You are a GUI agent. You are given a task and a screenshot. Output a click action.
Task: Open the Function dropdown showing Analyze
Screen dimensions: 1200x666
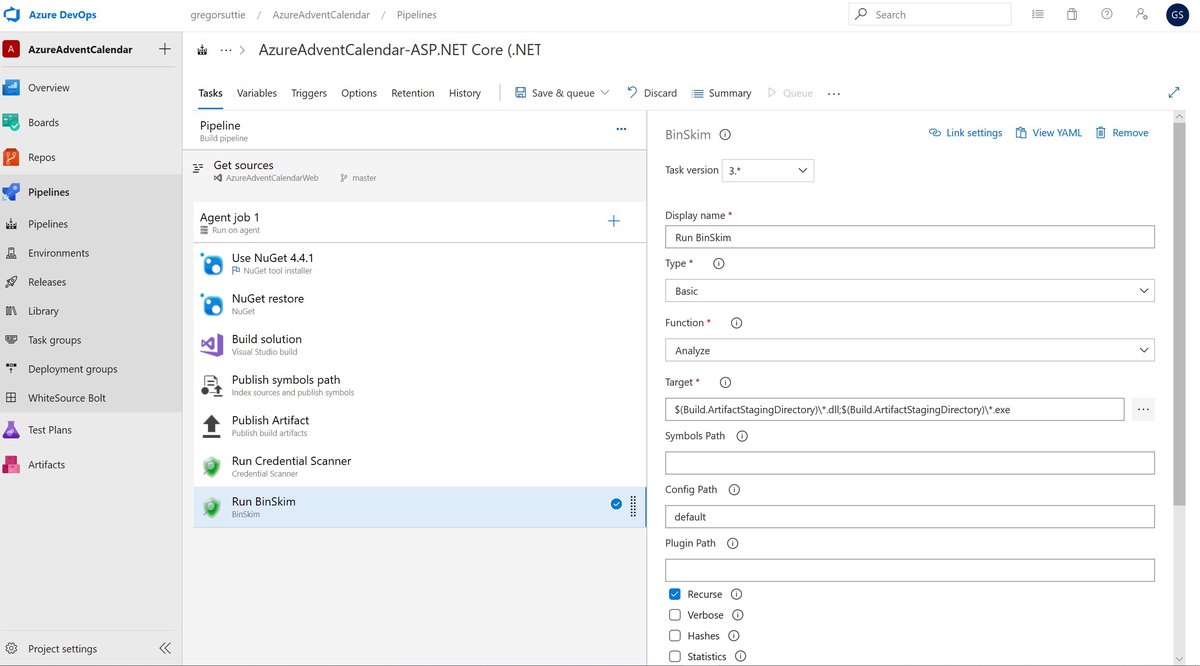(x=909, y=351)
